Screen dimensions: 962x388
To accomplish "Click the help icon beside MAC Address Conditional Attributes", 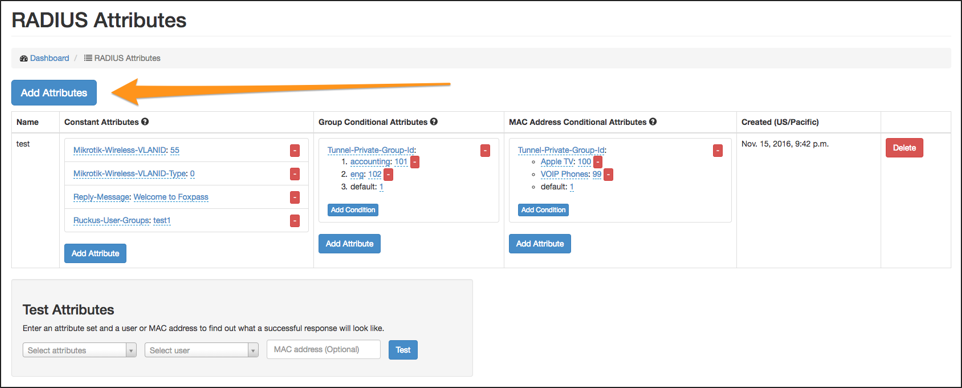I will [x=653, y=122].
